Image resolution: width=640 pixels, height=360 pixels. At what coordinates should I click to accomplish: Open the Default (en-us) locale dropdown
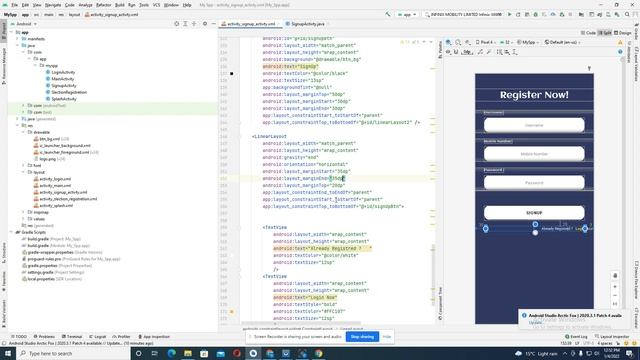(562, 42)
